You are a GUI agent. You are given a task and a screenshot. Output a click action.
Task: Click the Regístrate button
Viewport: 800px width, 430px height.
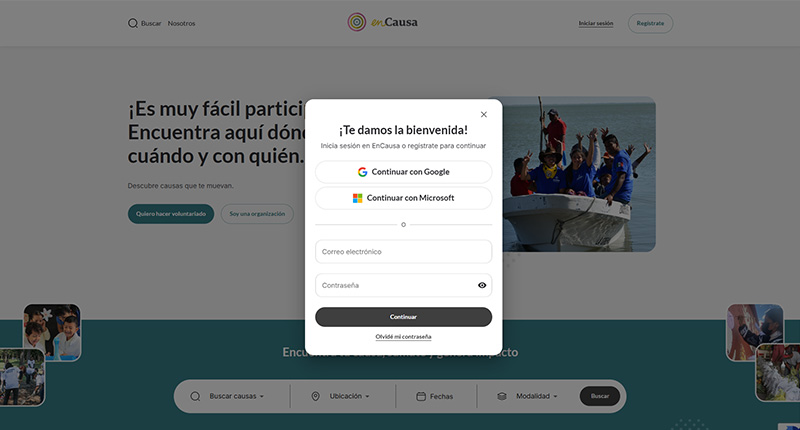(x=650, y=23)
